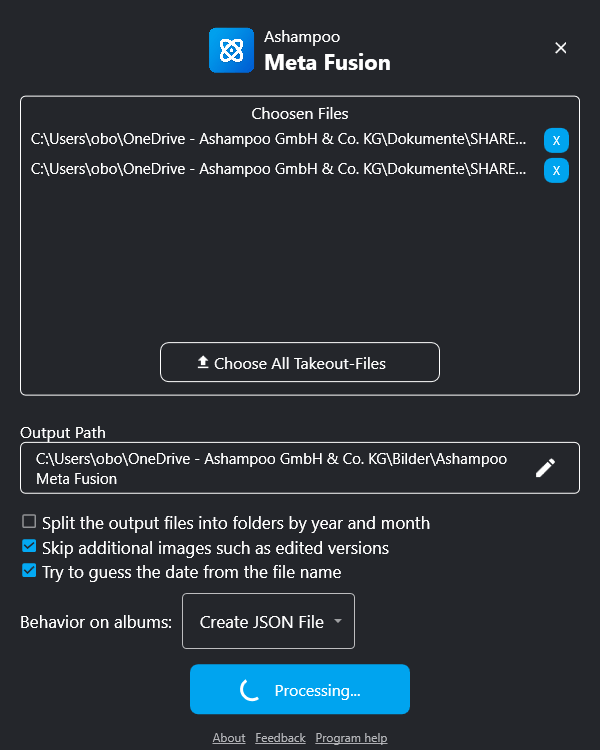Open the Program help link
This screenshot has width=600, height=750.
pos(351,738)
